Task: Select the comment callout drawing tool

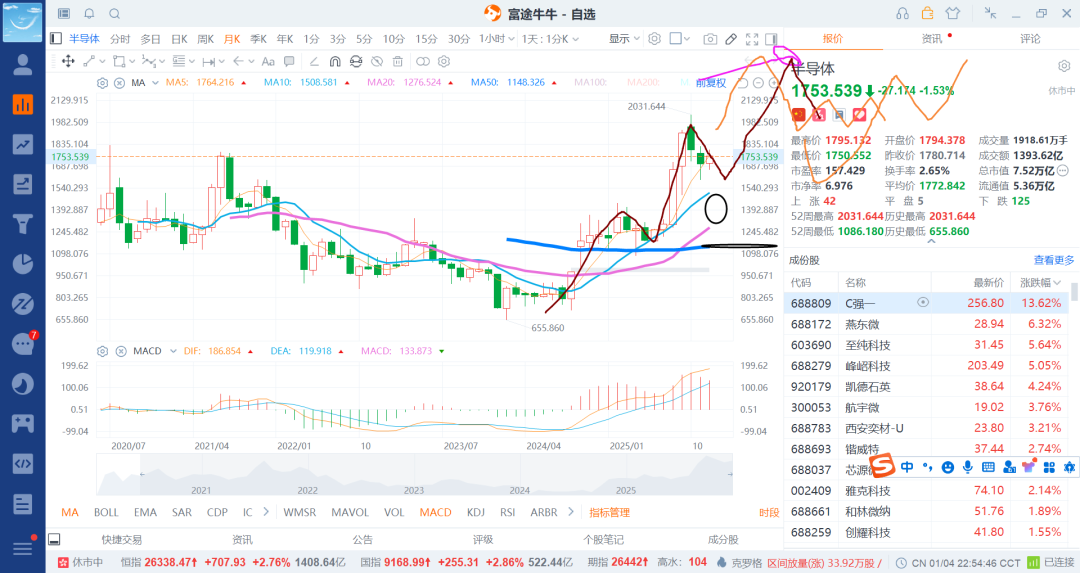Action: tap(289, 61)
